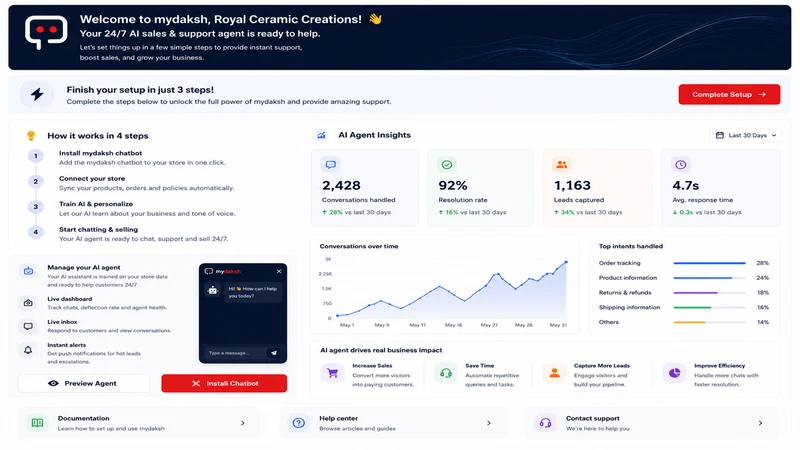Click the Resolution rate checkmark icon
The width and height of the screenshot is (800, 450).
(447, 165)
